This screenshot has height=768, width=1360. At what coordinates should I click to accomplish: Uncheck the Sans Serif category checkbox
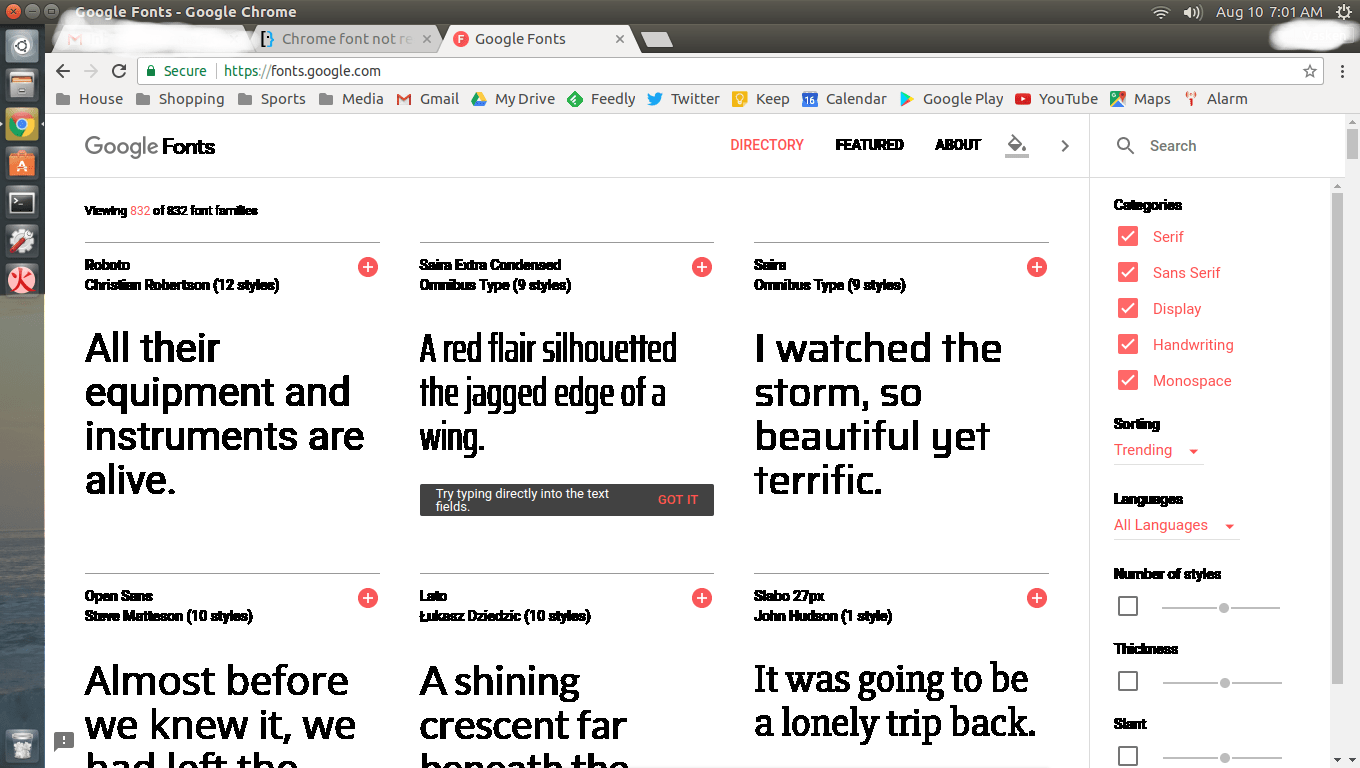(x=1128, y=273)
